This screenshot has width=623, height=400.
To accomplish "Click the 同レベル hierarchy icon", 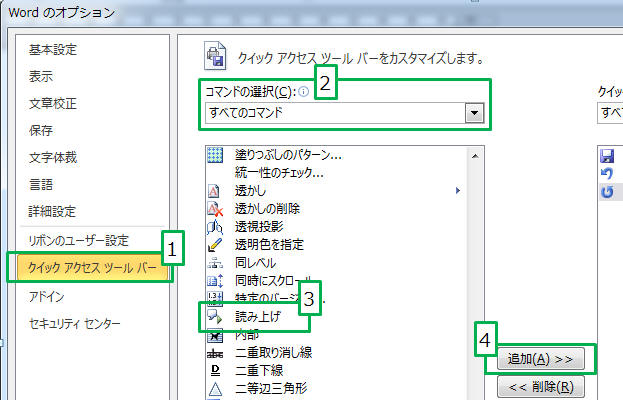I will pyautogui.click(x=215, y=263).
